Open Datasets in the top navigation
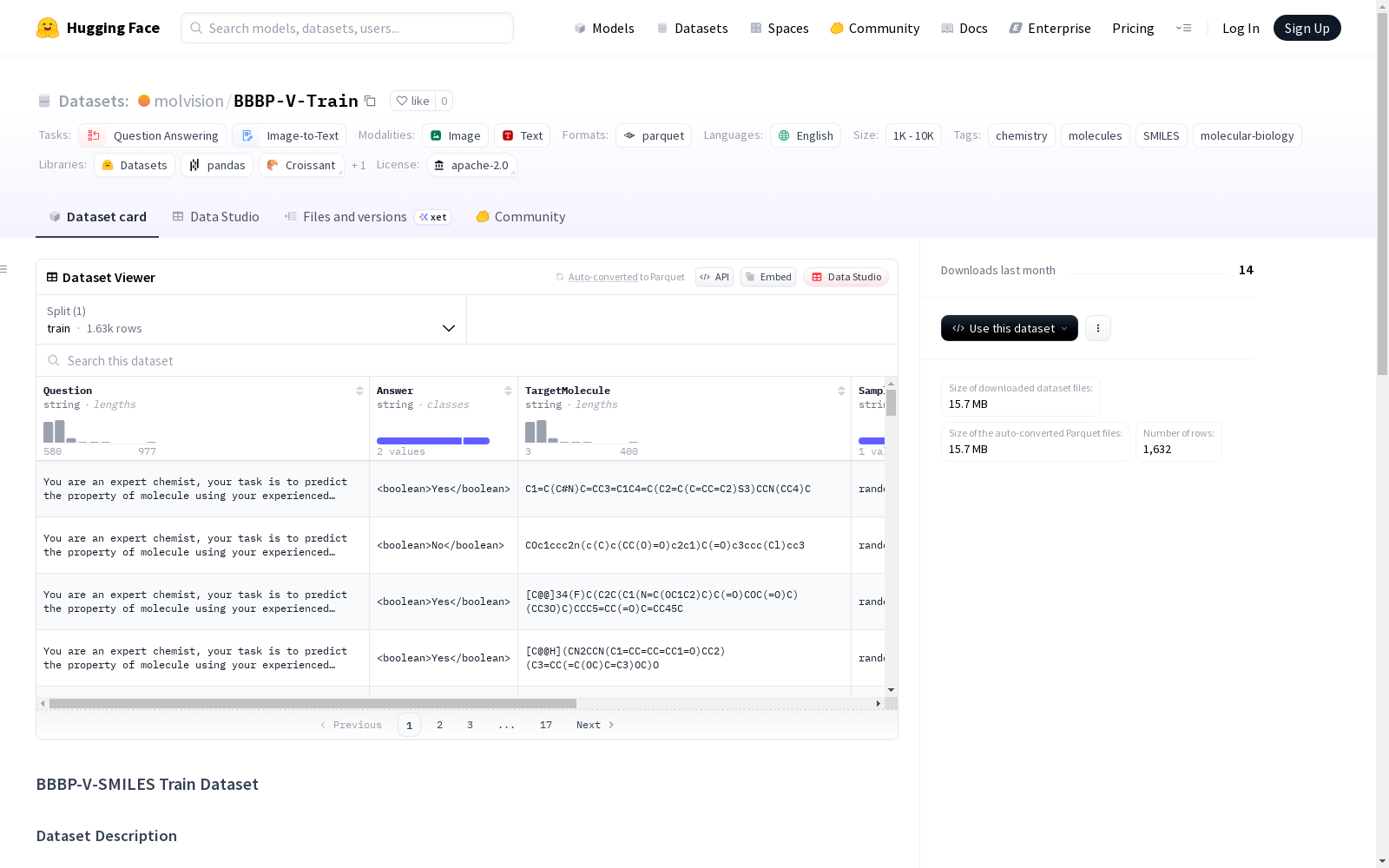The width and height of the screenshot is (1389, 868). tap(692, 28)
